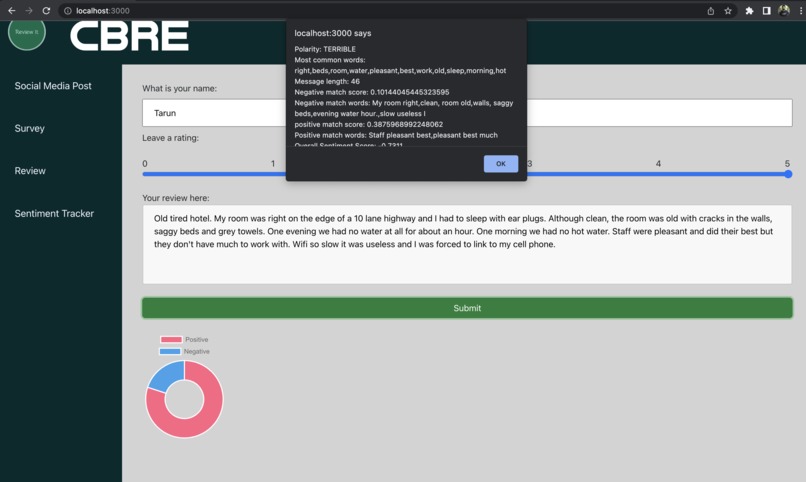The image size is (806, 482).
Task: Open the extensions puzzle icon
Action: click(x=749, y=11)
